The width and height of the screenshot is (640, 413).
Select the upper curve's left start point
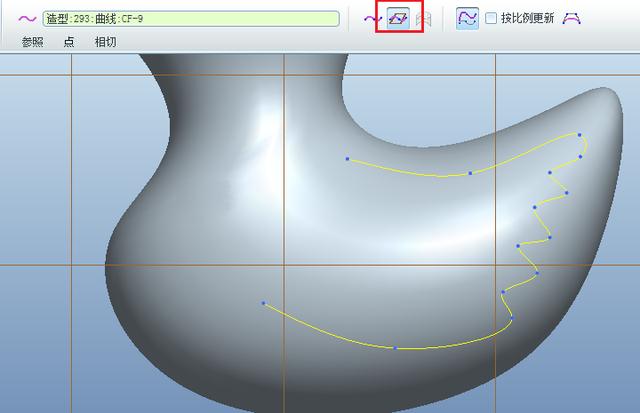click(347, 159)
